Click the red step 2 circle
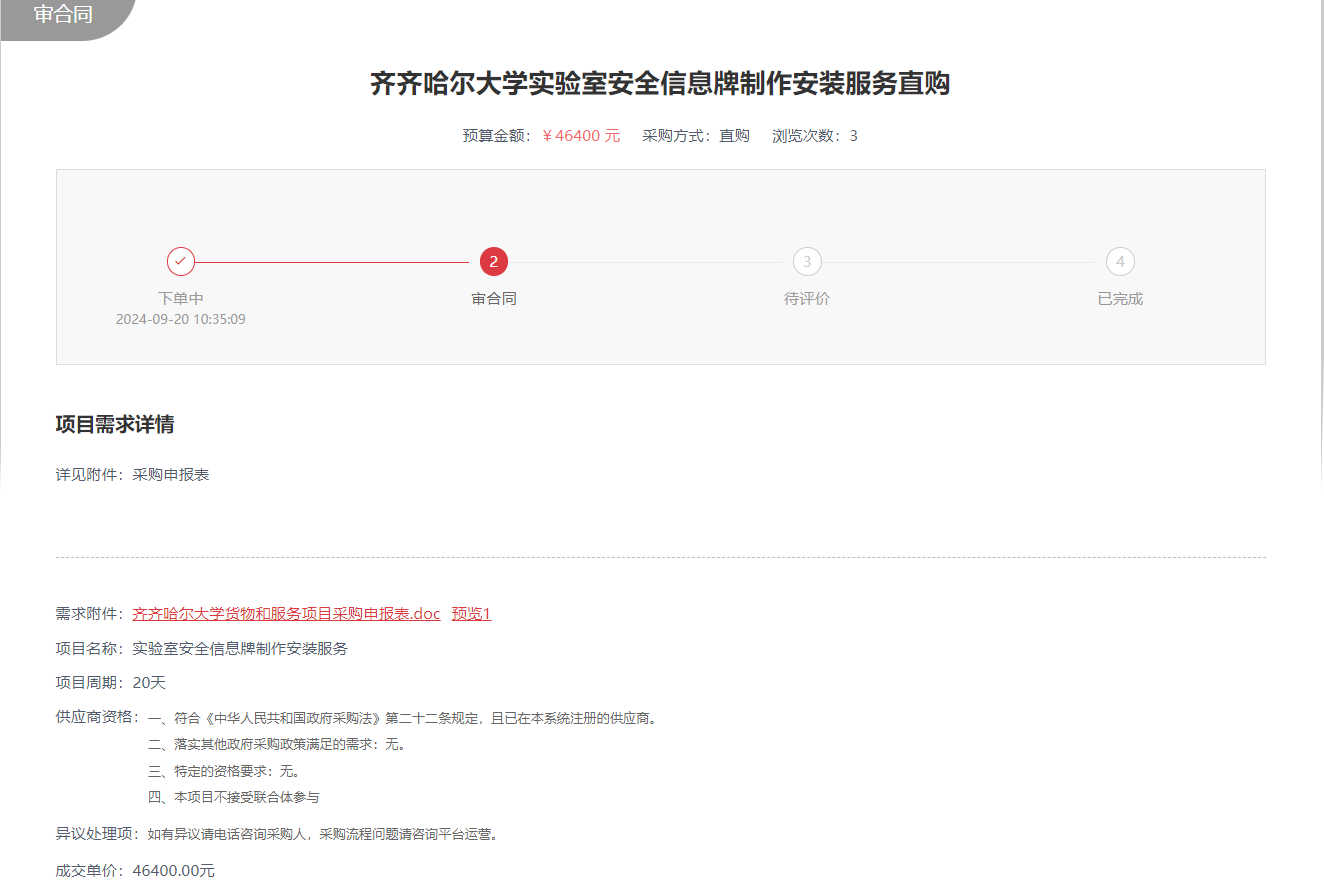Screen dimensions: 1324x891 [494, 262]
